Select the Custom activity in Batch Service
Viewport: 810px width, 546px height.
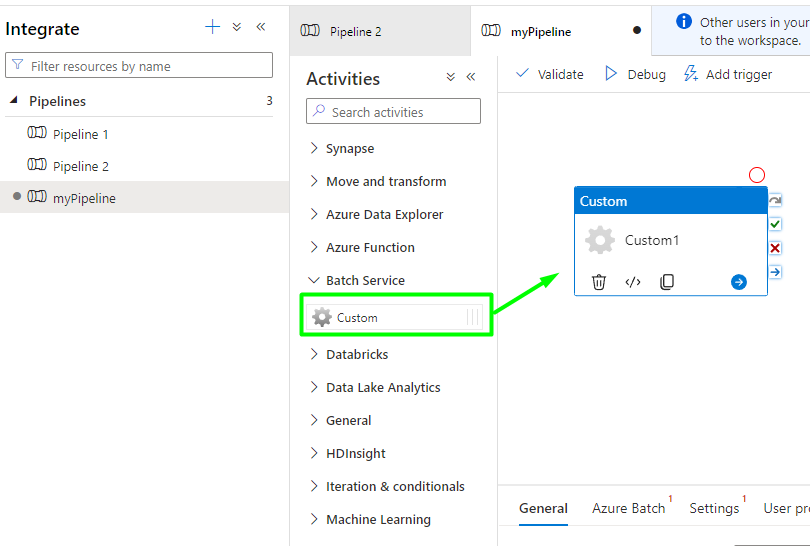pyautogui.click(x=394, y=317)
